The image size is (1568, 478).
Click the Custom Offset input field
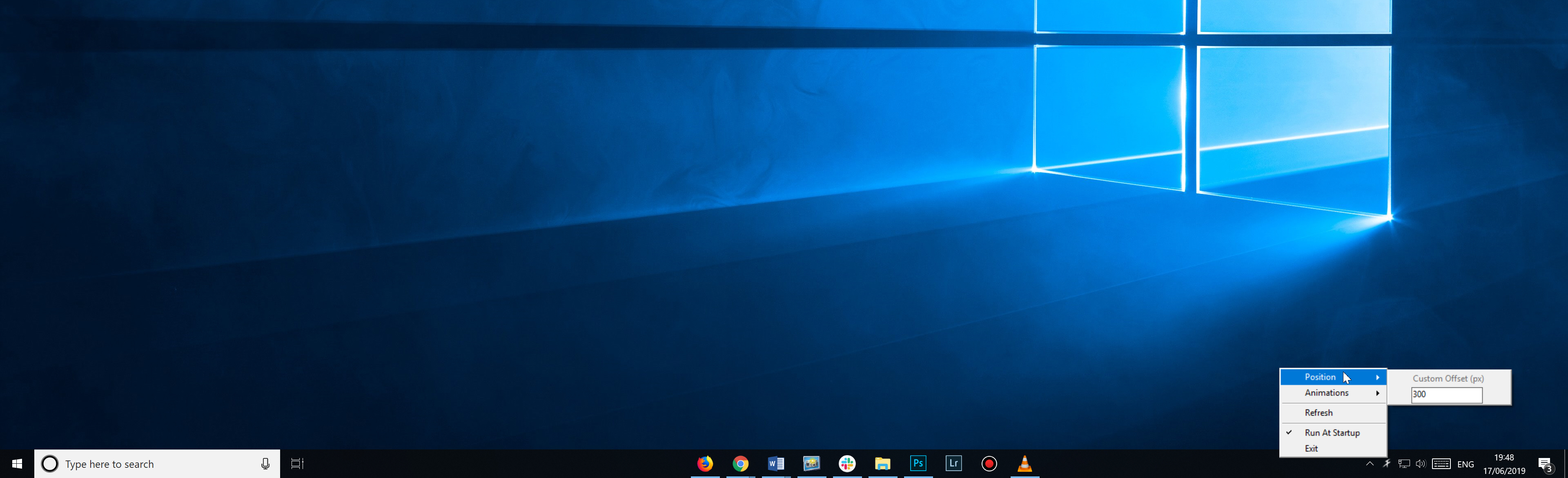tap(1446, 394)
